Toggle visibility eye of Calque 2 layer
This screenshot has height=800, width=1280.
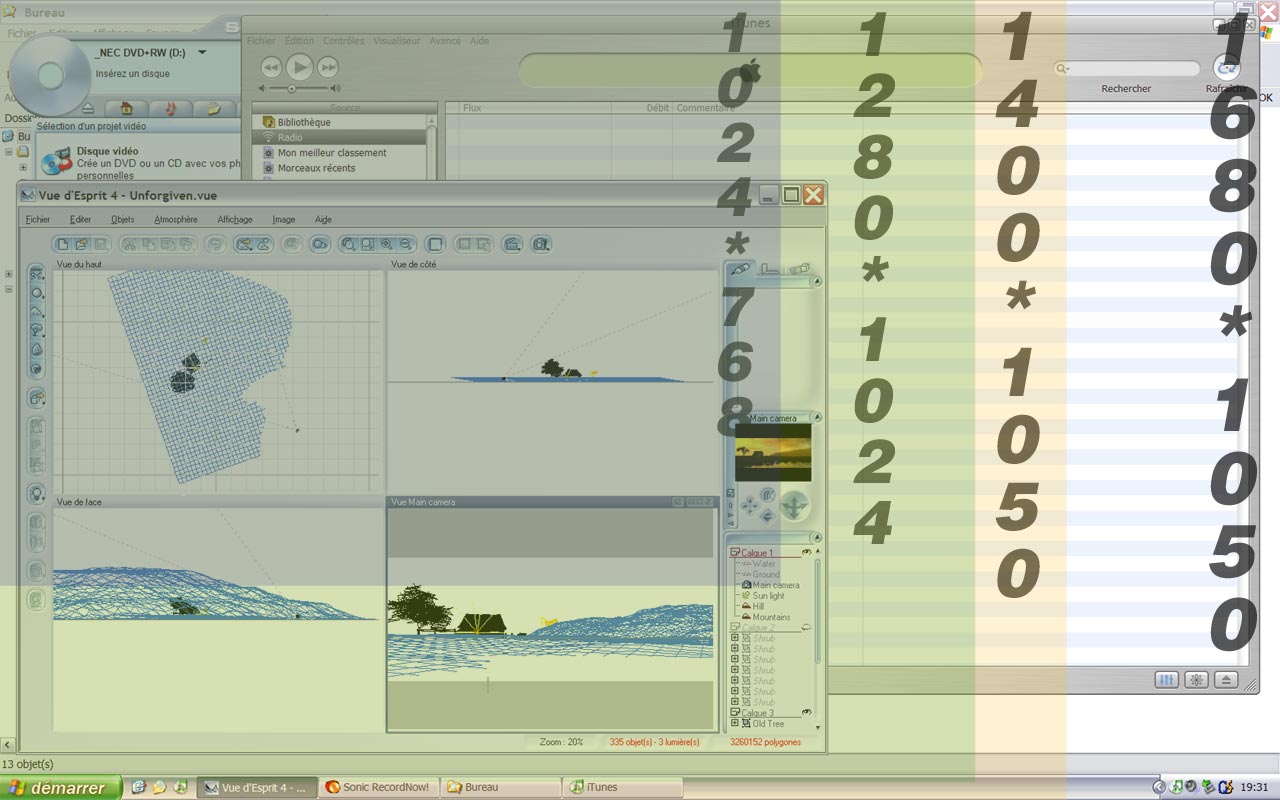click(806, 628)
